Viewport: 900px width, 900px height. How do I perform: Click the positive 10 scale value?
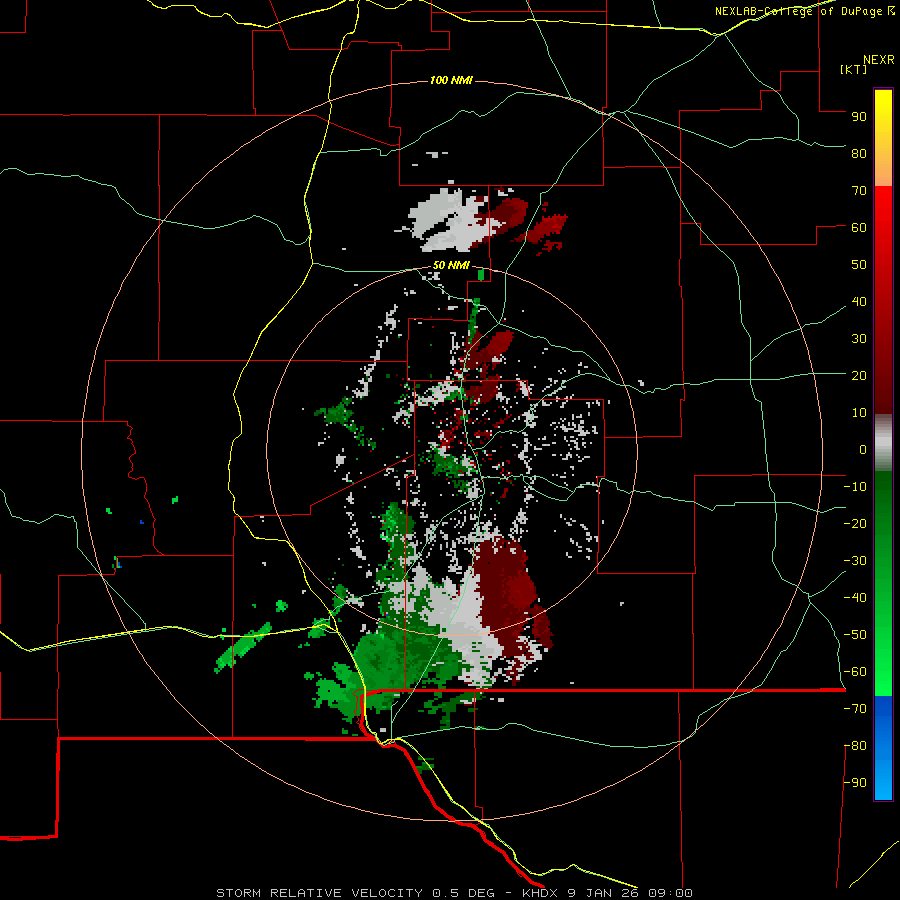pyautogui.click(x=859, y=413)
